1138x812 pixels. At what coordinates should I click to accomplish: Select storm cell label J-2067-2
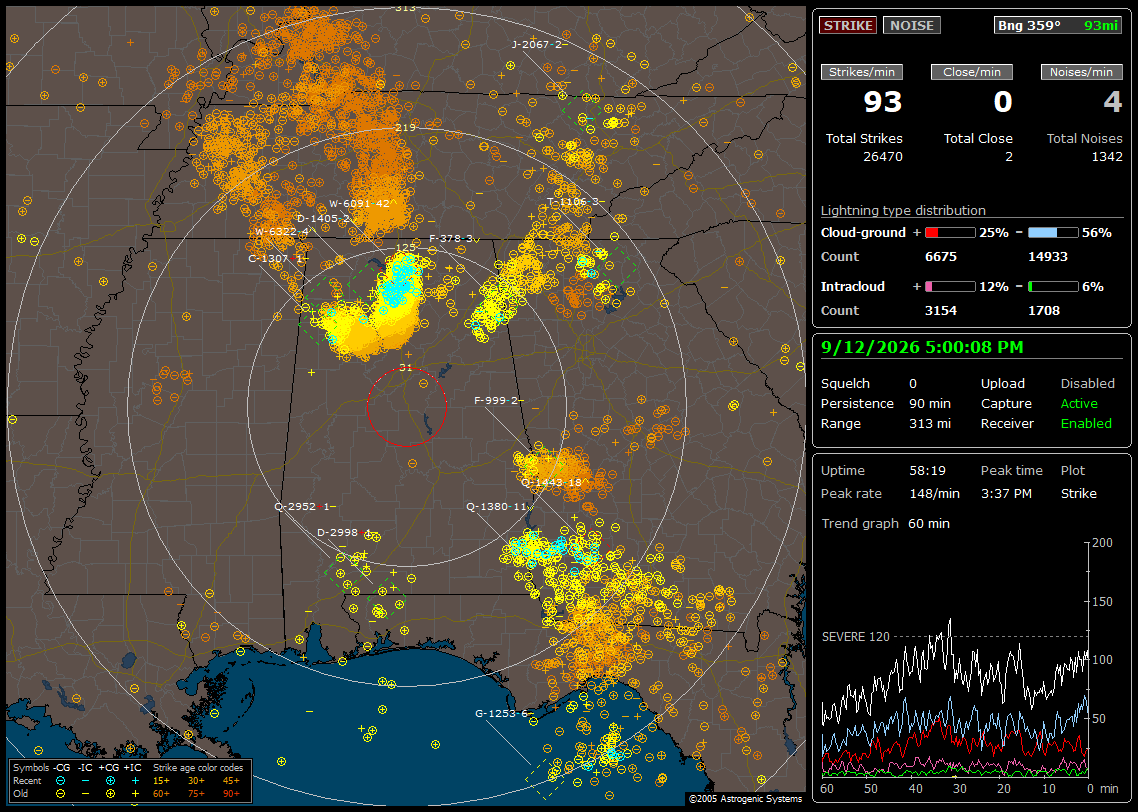coord(537,44)
